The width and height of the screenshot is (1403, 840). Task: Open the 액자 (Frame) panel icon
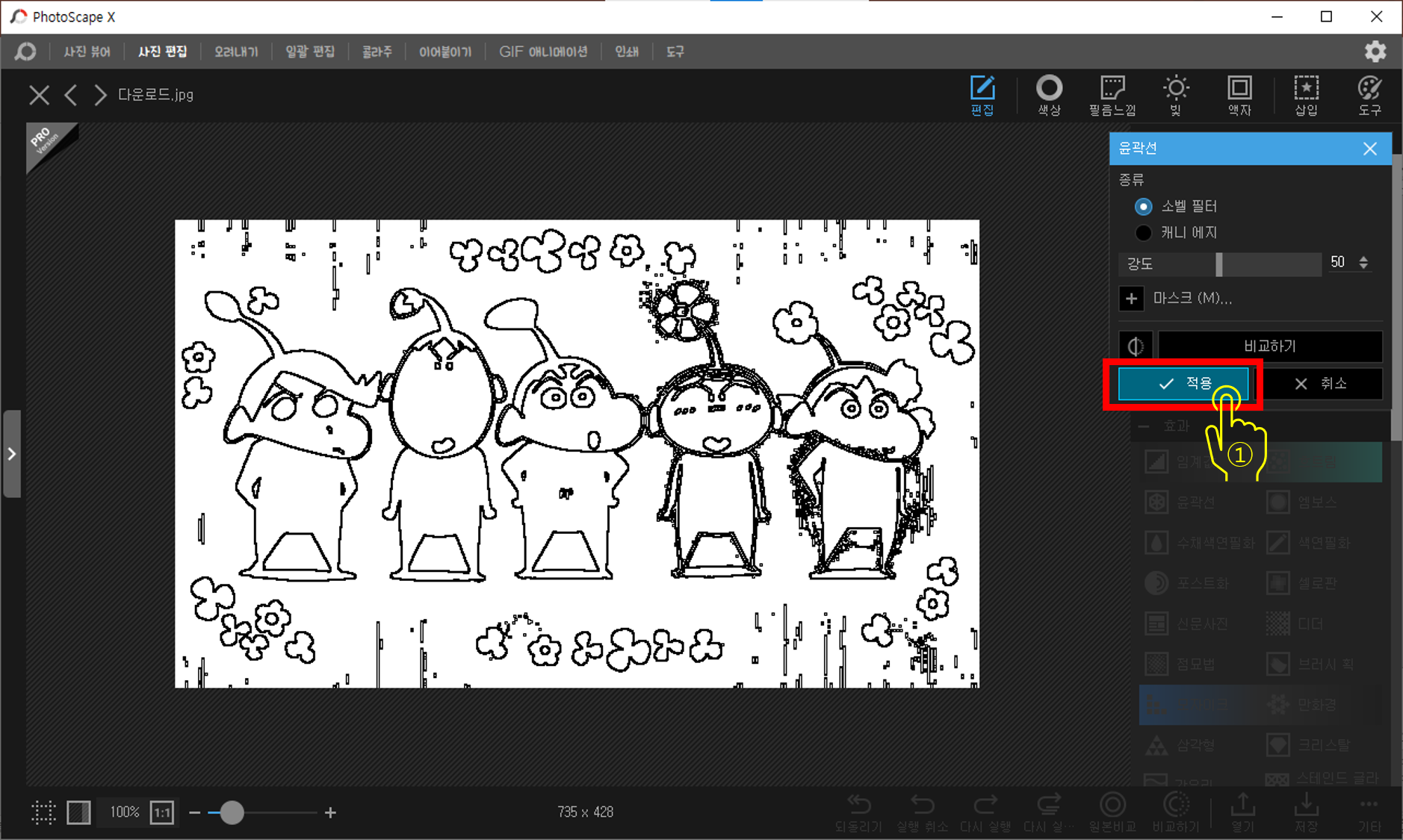point(1239,96)
